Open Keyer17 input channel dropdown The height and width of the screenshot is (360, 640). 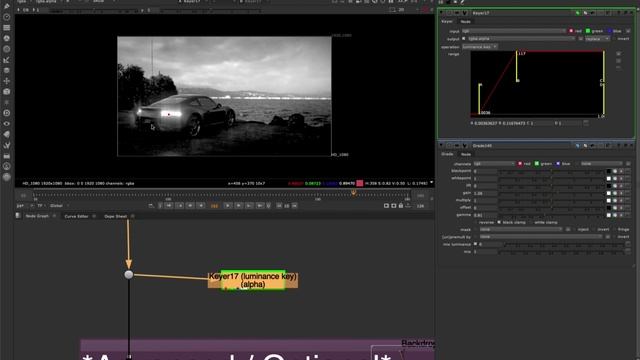tap(514, 31)
